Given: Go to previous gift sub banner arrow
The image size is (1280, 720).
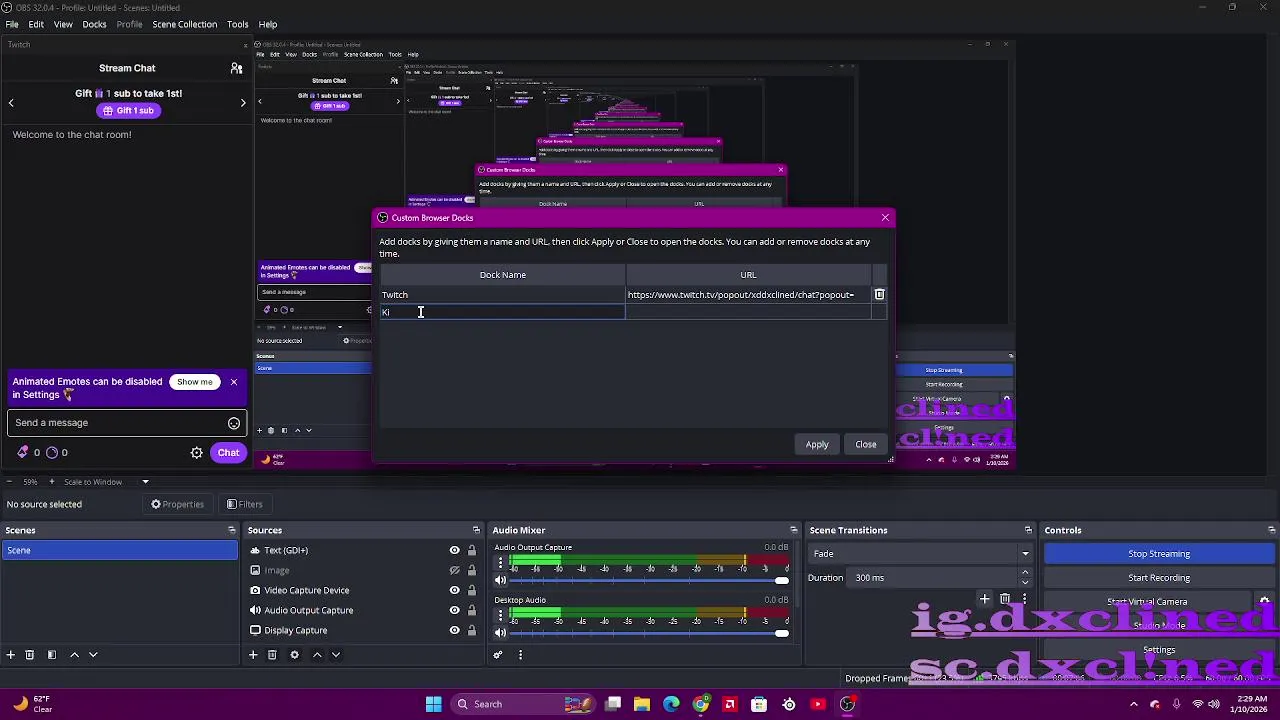Looking at the screenshot, I should [x=11, y=102].
